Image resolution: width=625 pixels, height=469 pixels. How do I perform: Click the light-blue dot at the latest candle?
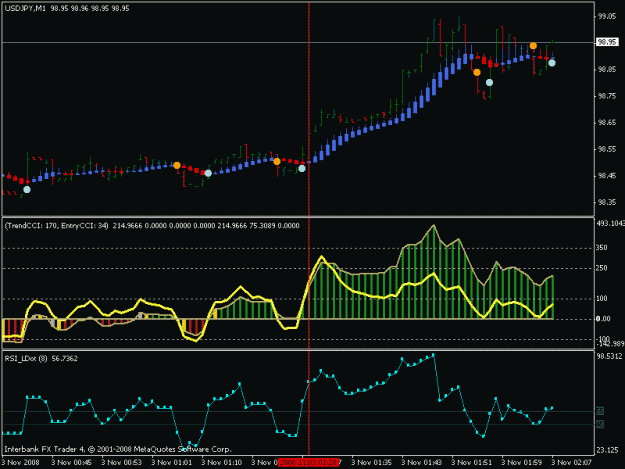tap(552, 63)
